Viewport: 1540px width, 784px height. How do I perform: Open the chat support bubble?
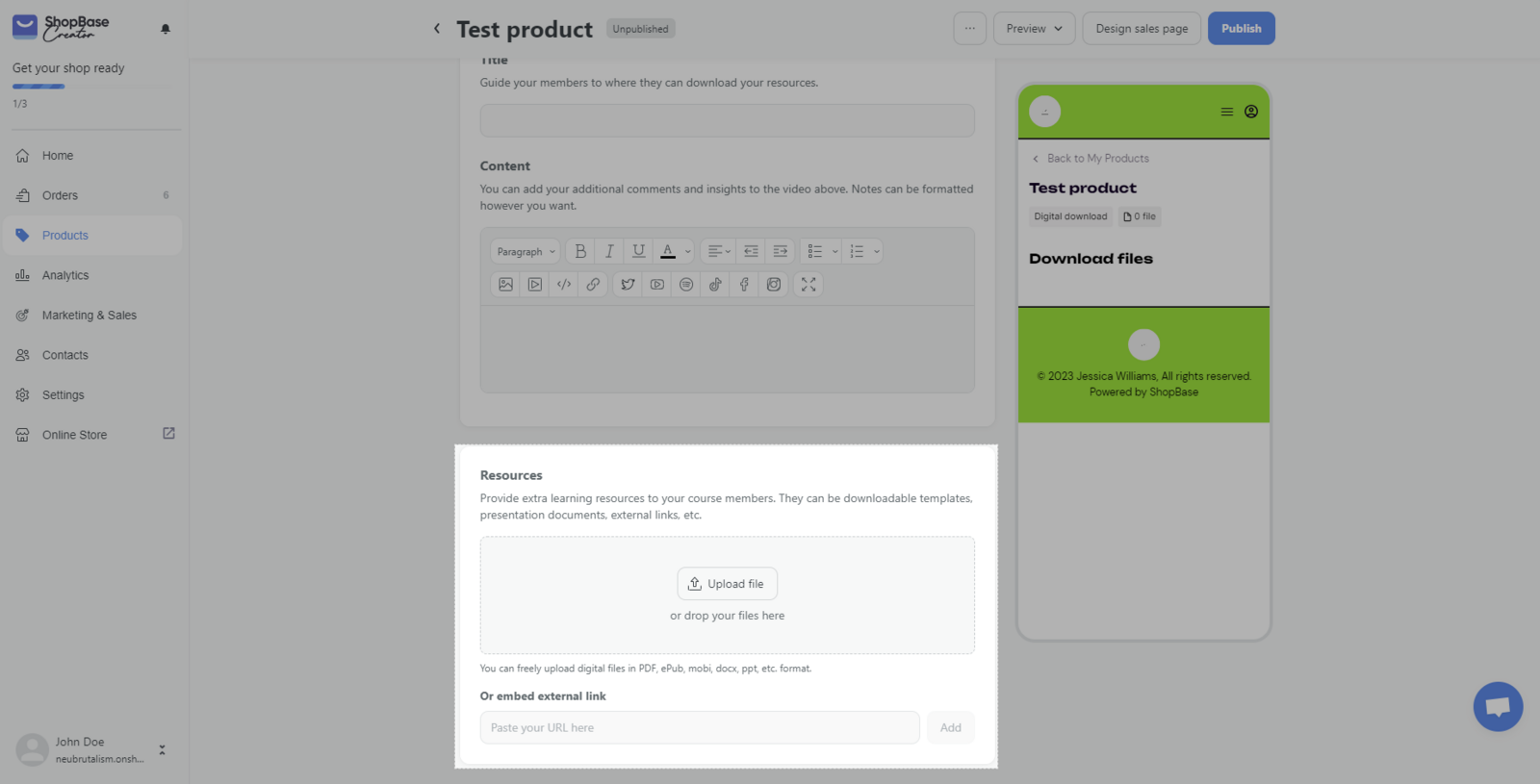1498,707
